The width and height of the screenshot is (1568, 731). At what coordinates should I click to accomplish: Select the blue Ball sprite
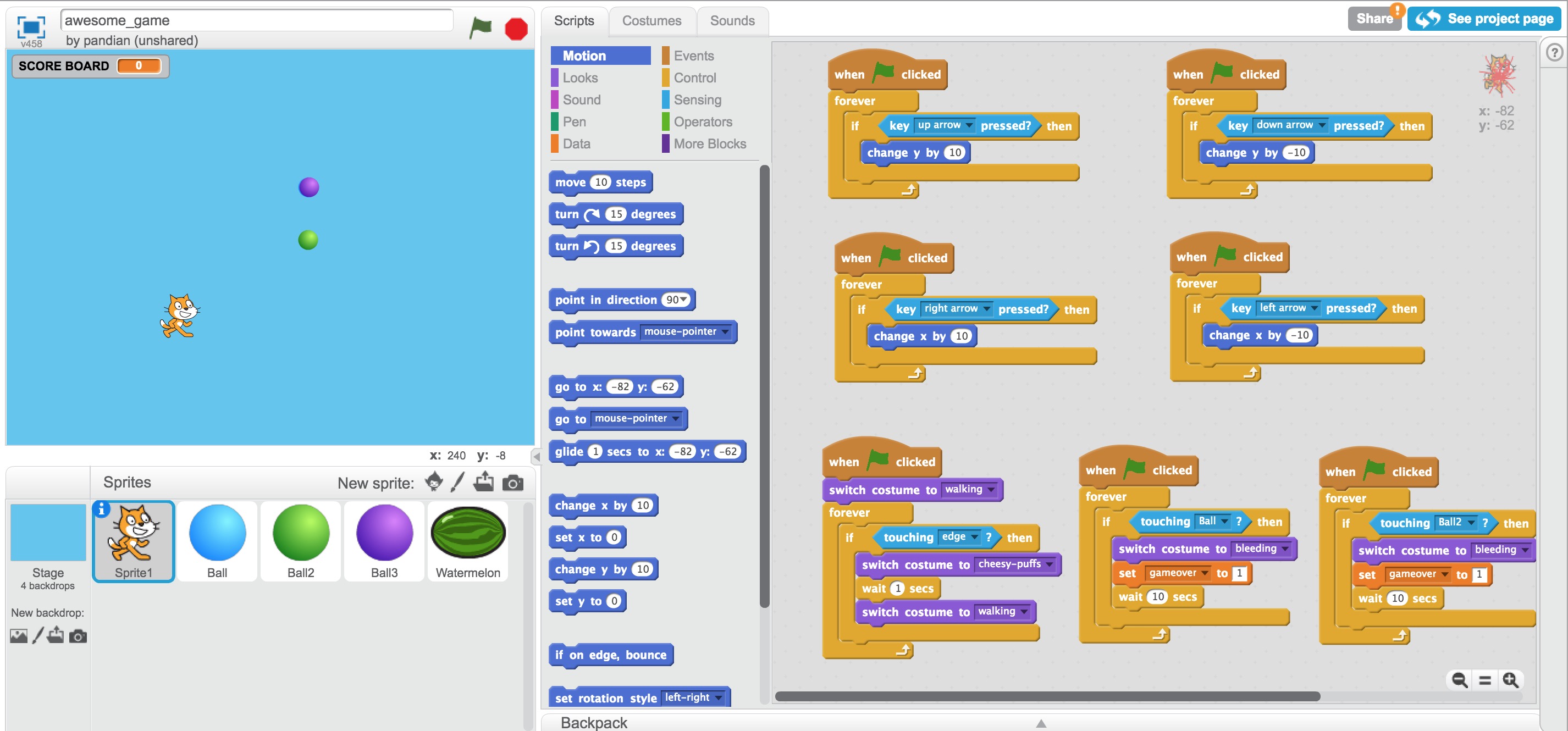coord(217,540)
